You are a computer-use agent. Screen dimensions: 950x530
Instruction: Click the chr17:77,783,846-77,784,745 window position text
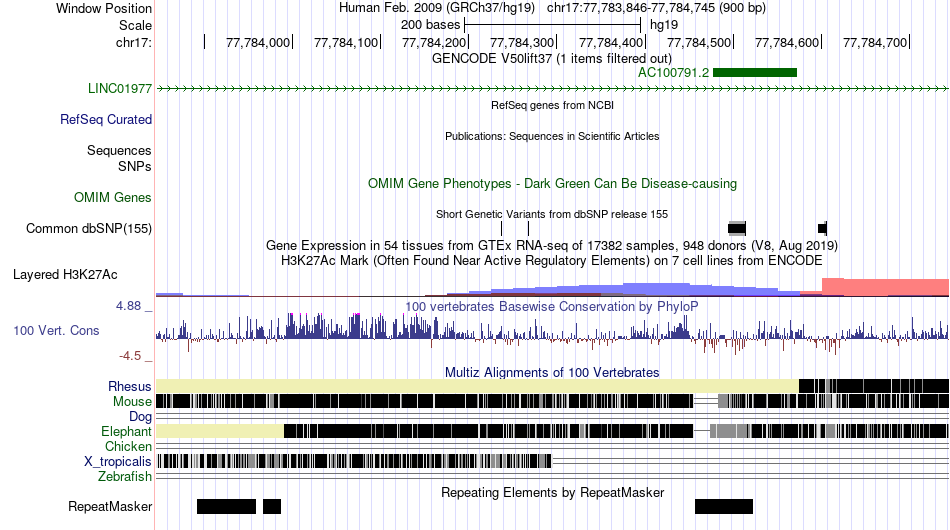tap(656, 8)
